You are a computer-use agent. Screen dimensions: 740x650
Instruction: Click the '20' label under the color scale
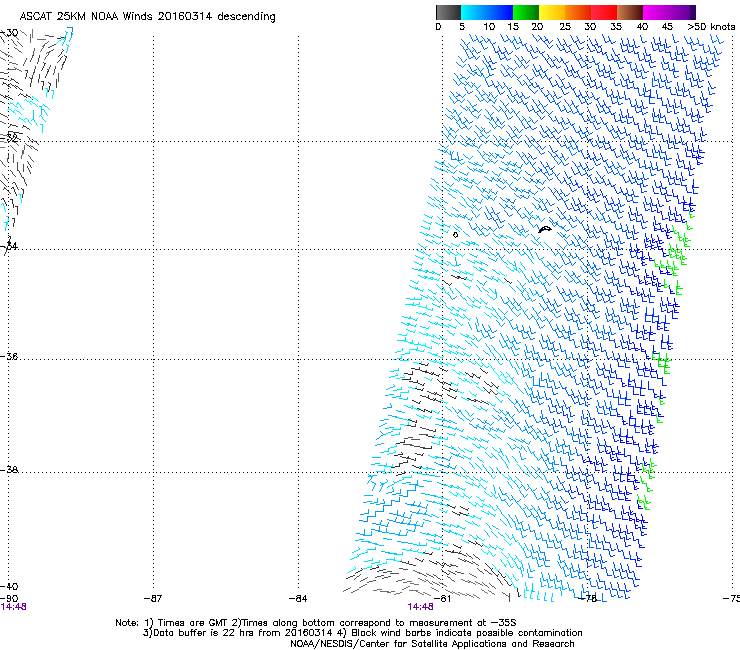538,27
